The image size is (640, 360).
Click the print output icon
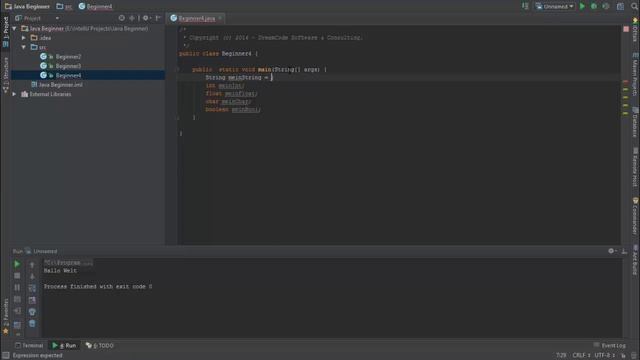point(32,312)
